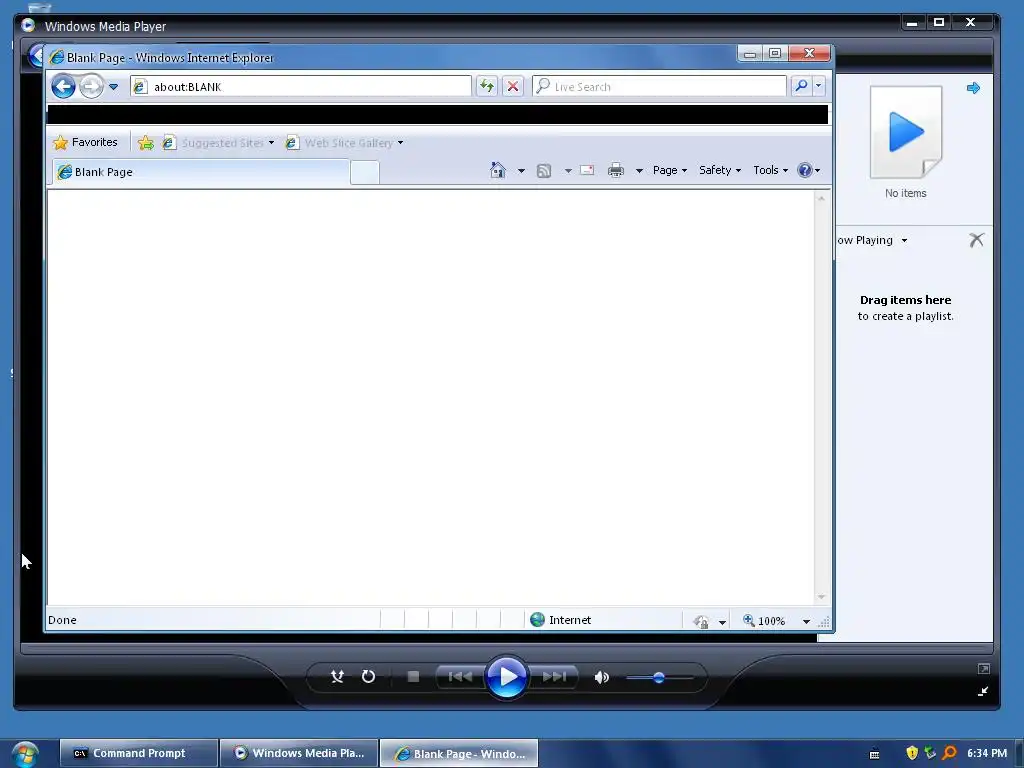Switch to Command Prompt taskbar button
The width and height of the screenshot is (1024, 768).
point(138,753)
